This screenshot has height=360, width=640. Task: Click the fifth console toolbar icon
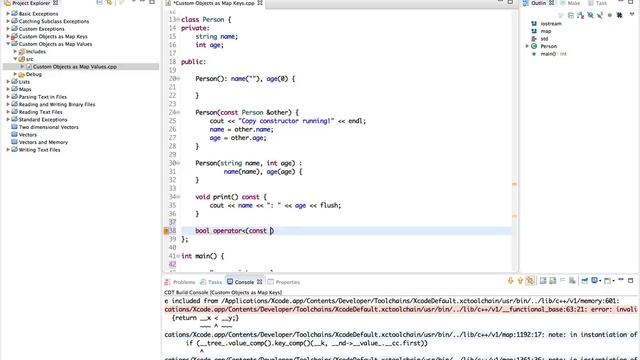(553, 281)
